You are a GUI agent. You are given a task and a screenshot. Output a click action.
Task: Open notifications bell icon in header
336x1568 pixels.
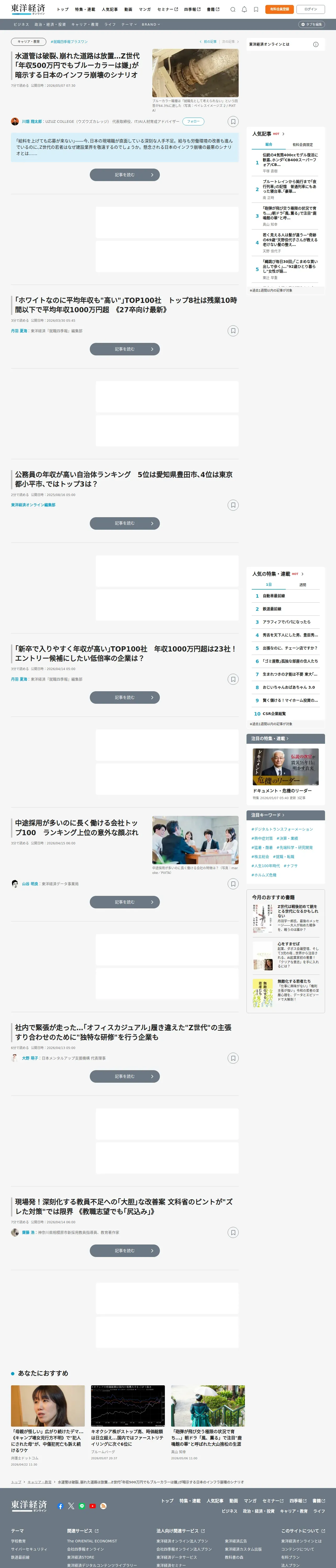244,9
